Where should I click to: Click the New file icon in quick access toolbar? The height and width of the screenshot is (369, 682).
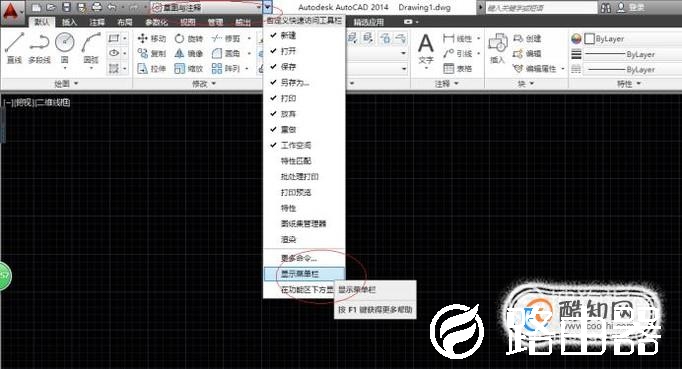pos(37,7)
